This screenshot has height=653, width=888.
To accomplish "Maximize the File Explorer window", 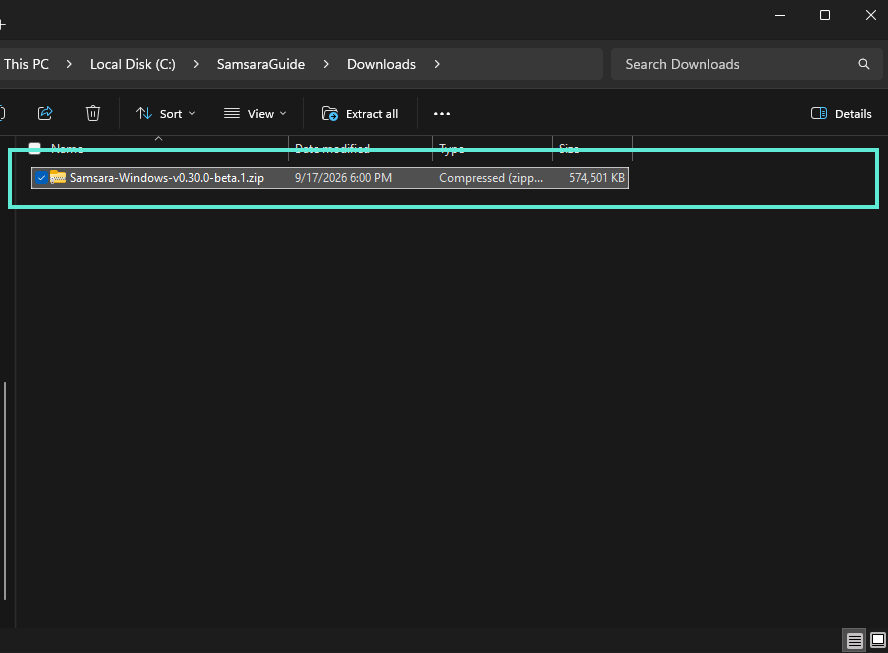I will [x=825, y=15].
